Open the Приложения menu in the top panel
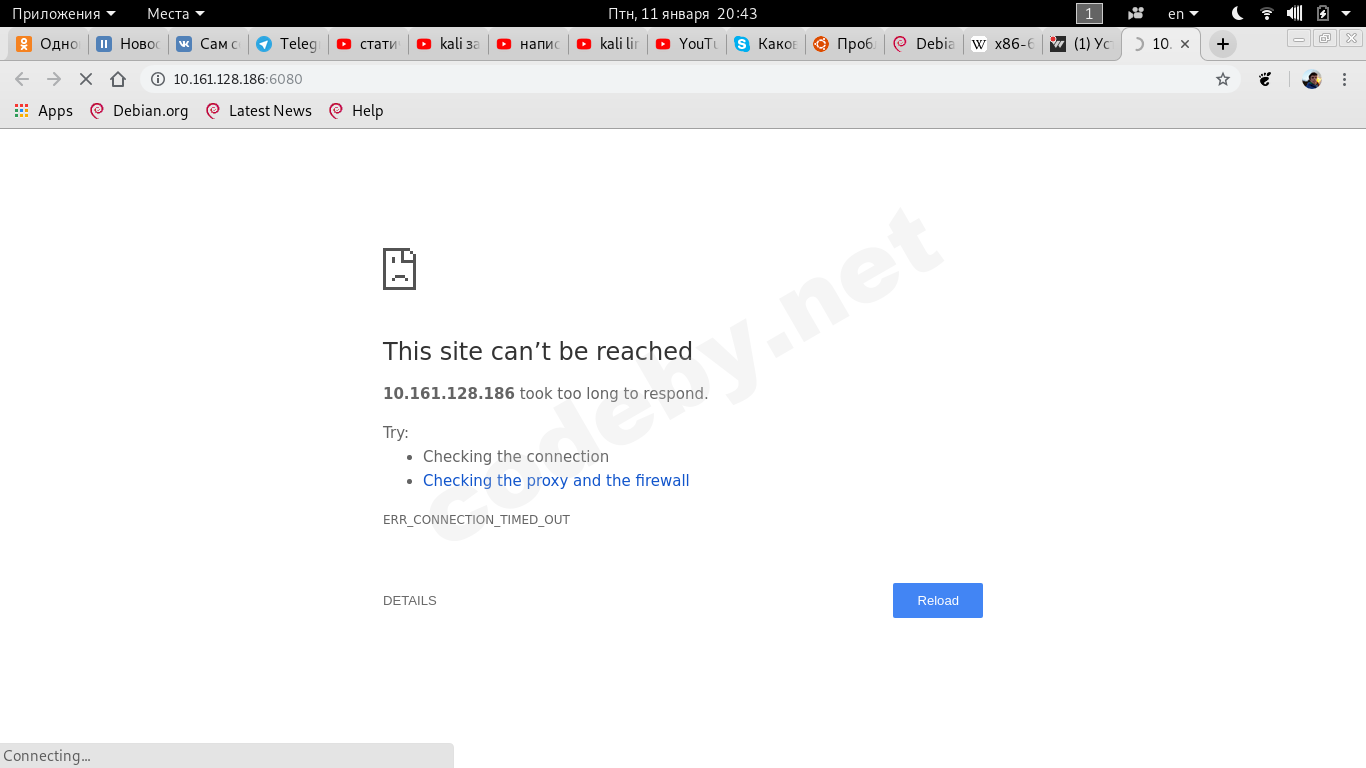Image resolution: width=1366 pixels, height=768 pixels. click(63, 13)
